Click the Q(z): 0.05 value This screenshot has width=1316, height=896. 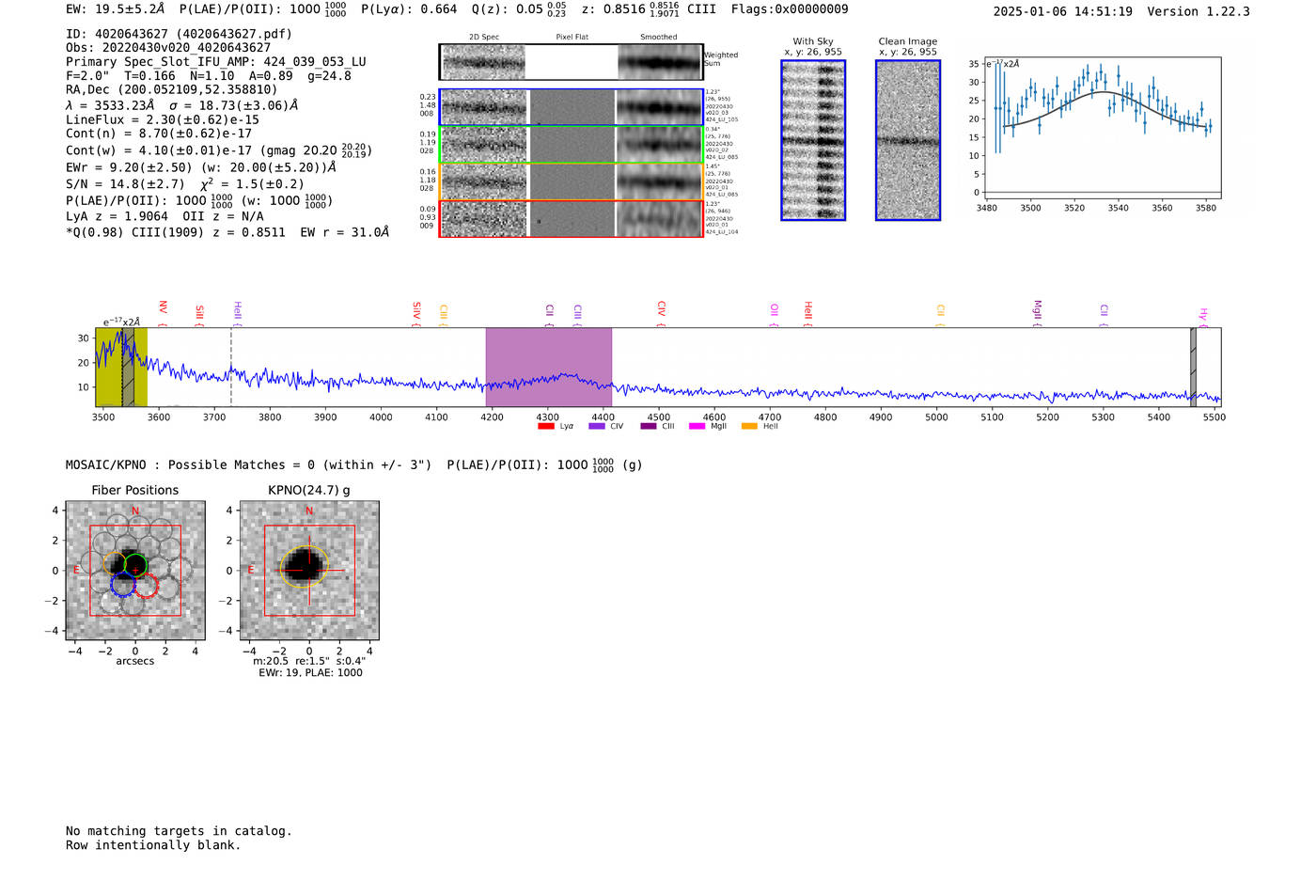(519, 9)
